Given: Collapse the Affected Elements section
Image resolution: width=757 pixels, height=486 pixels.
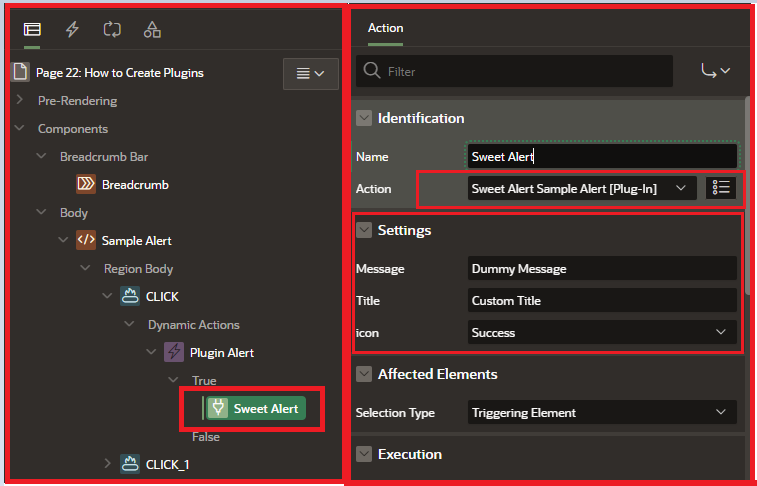Looking at the screenshot, I should pyautogui.click(x=364, y=374).
